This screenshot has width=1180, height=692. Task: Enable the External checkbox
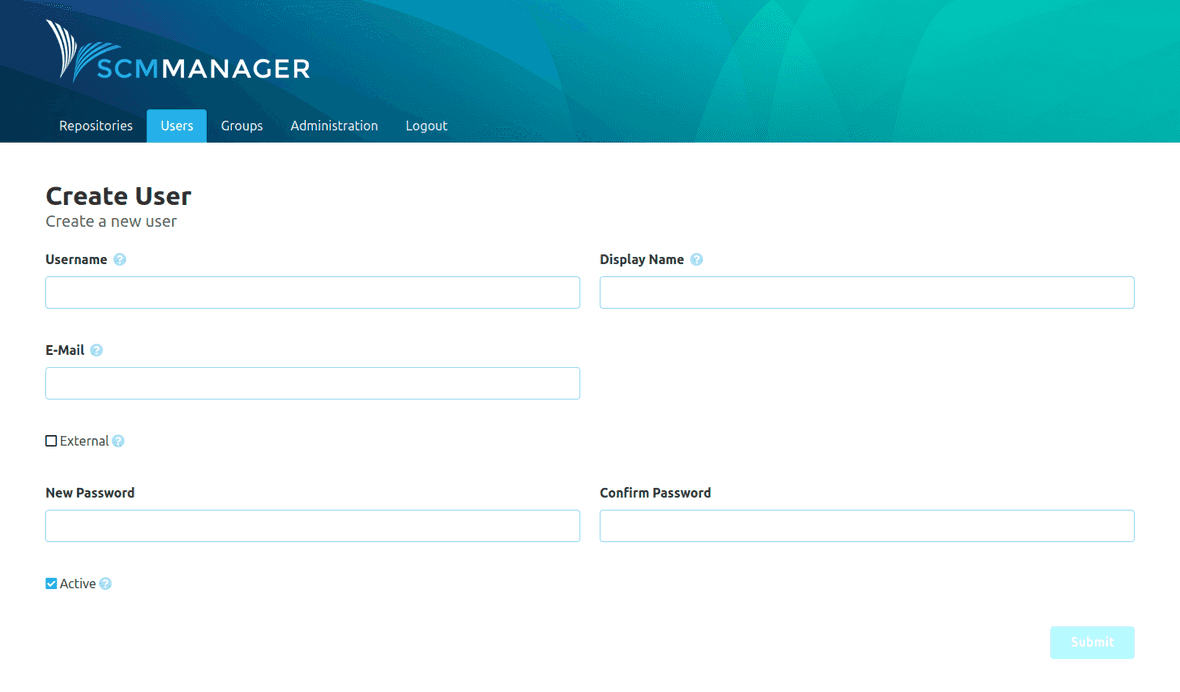click(50, 440)
